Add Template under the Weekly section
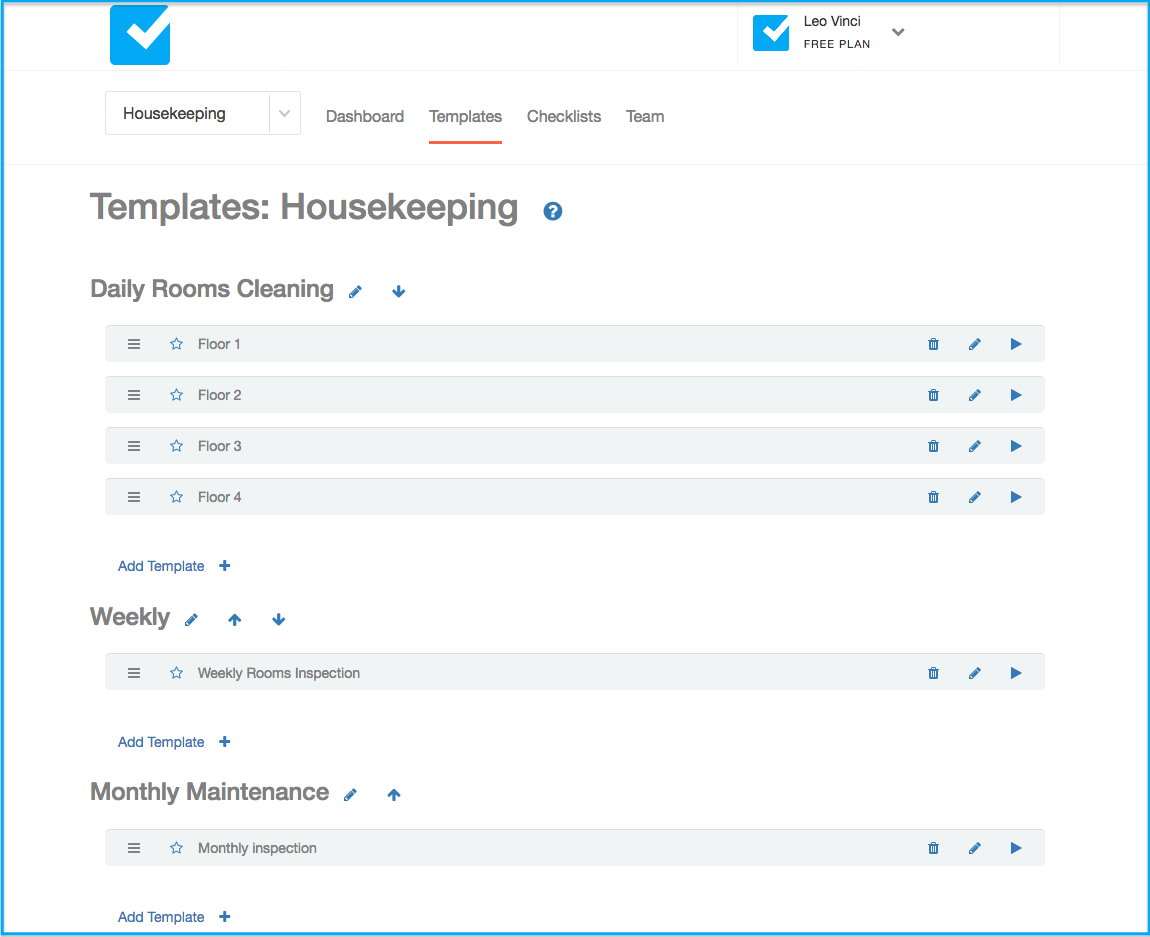This screenshot has height=937, width=1150. pos(174,742)
